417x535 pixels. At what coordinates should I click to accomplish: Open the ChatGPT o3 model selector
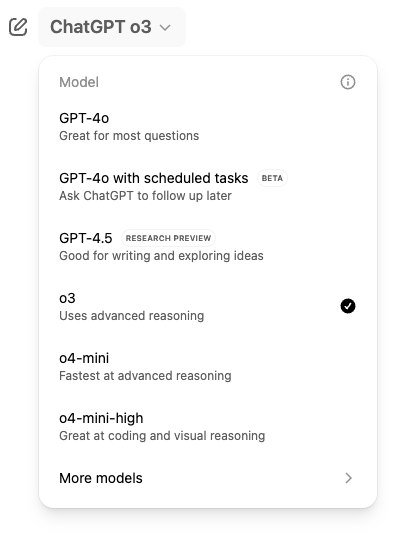[x=112, y=27]
